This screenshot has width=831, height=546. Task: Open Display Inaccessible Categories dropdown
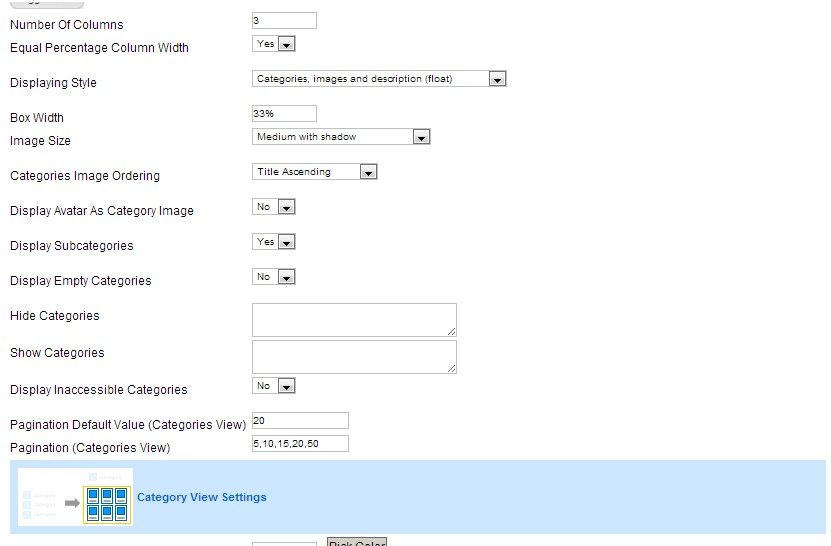274,386
